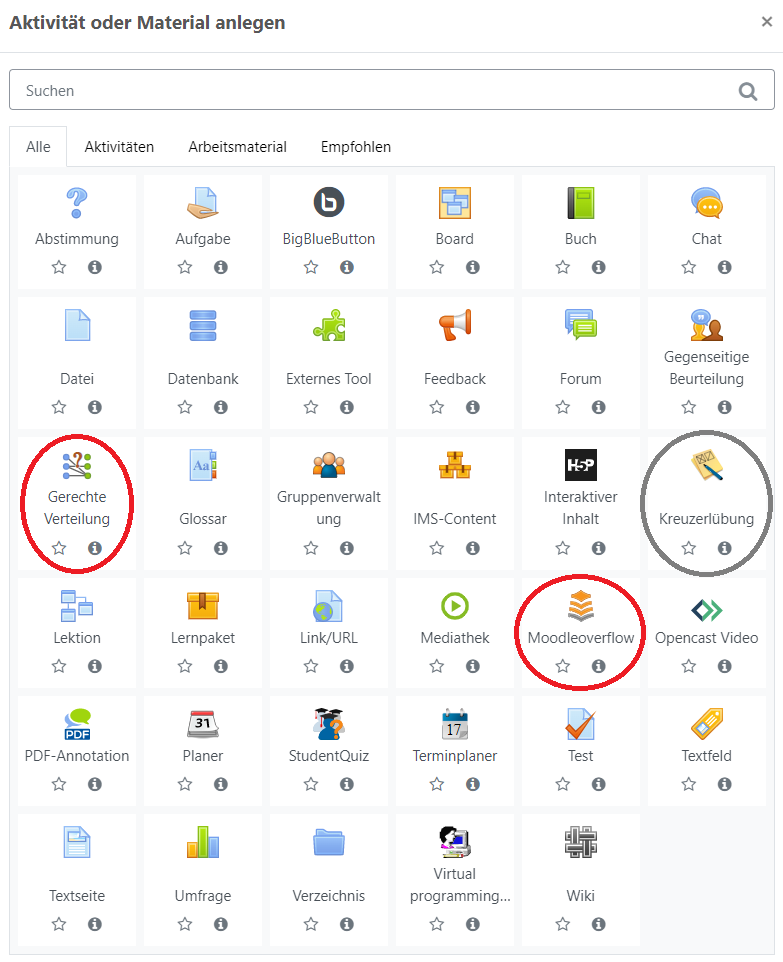Select the BigBlueButton activity icon
783x962 pixels.
click(329, 203)
